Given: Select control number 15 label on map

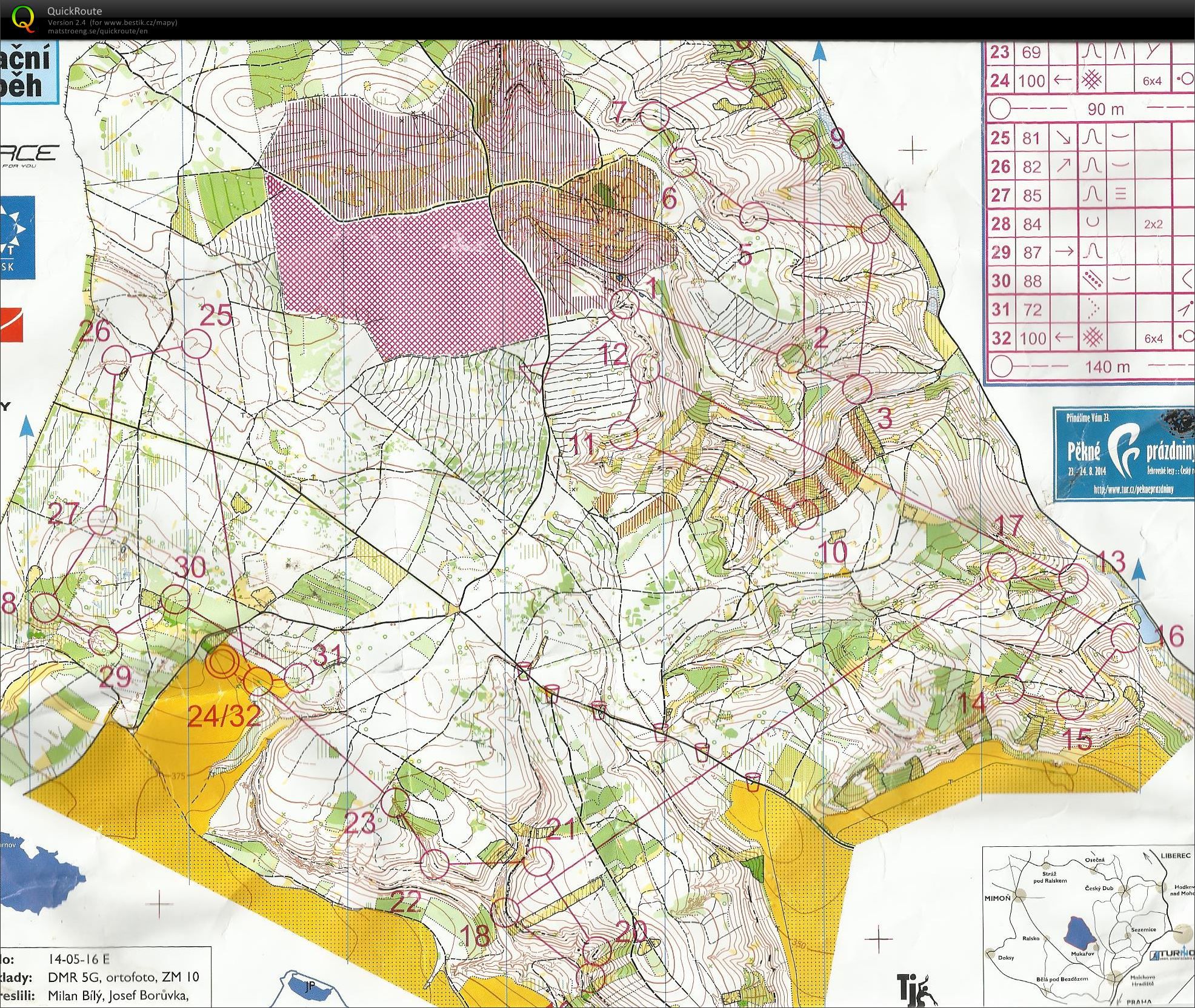Looking at the screenshot, I should (x=1077, y=740).
